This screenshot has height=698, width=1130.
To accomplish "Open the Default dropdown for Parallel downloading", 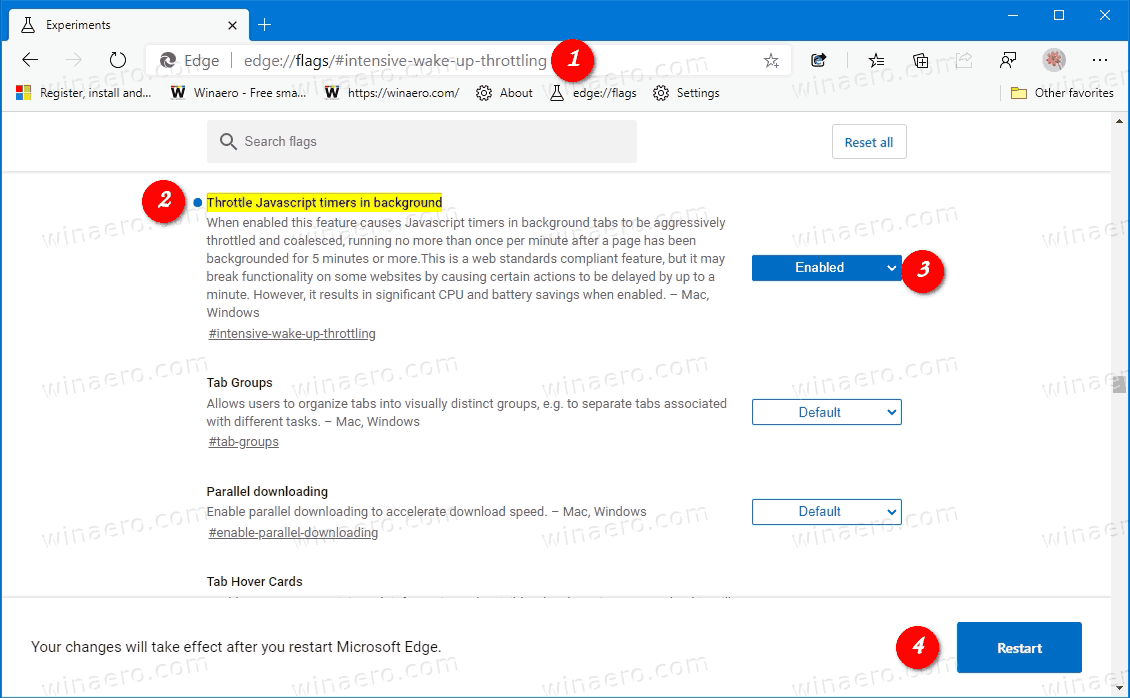I will pyautogui.click(x=826, y=511).
